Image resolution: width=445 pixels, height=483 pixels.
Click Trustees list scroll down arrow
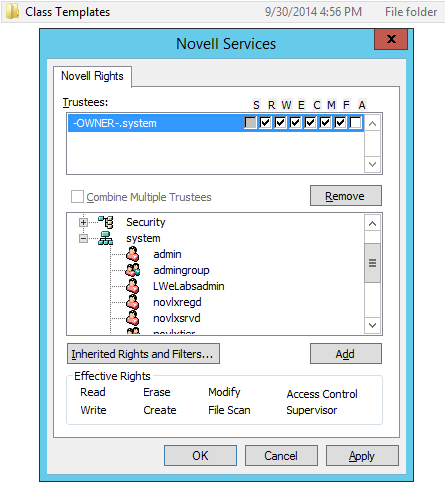point(373,164)
